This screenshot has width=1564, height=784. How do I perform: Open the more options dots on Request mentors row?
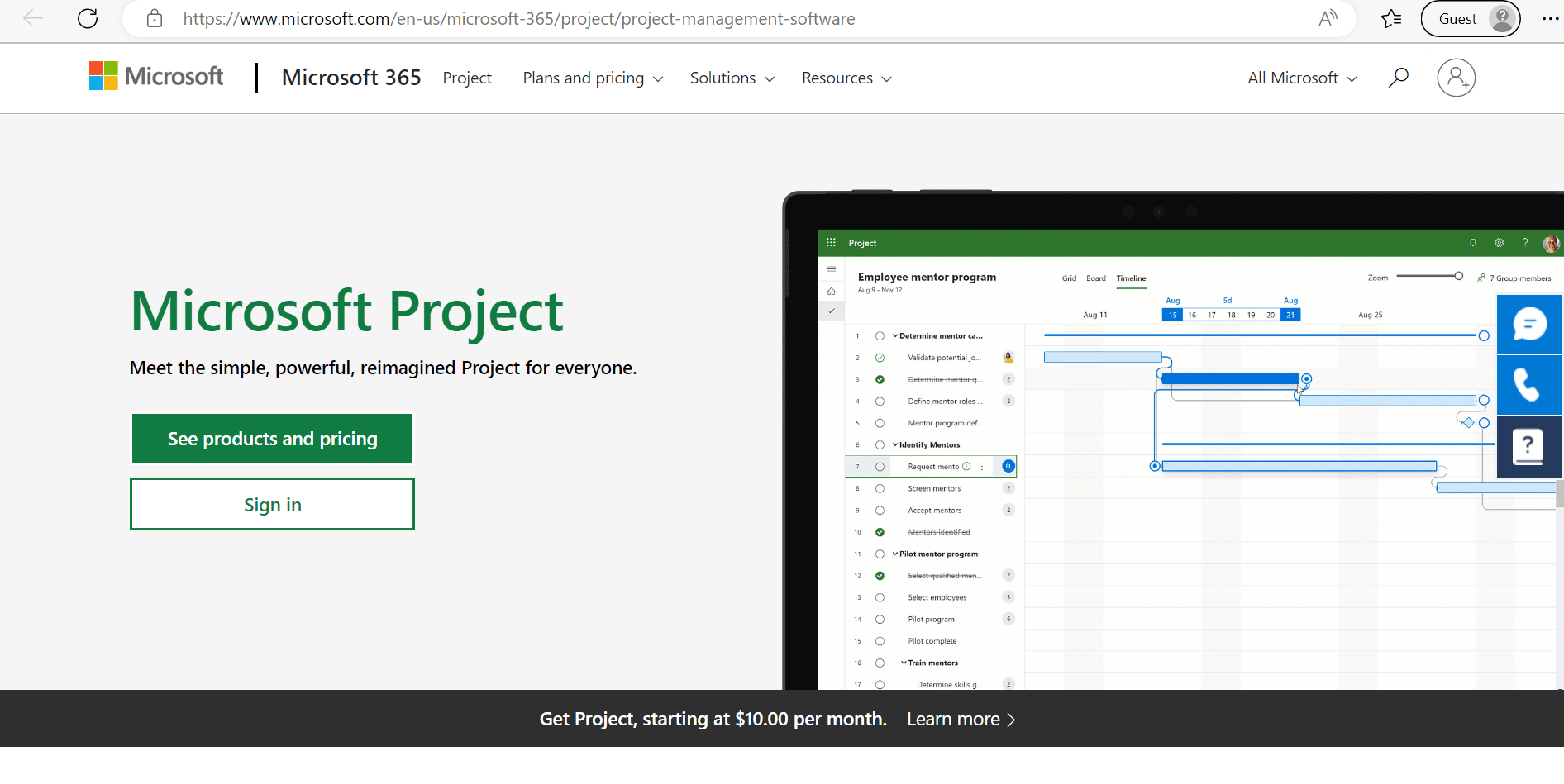coord(982,467)
